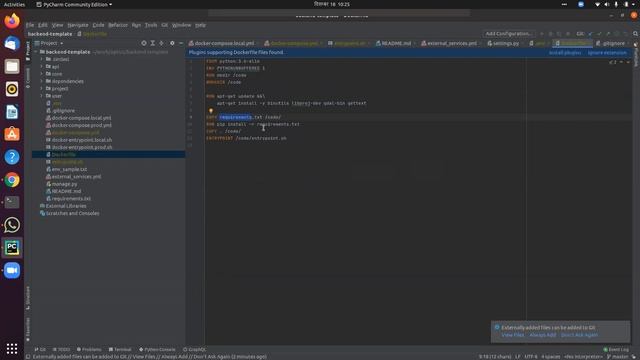Open the Python Console tool window
The image size is (640, 360).
157,349
